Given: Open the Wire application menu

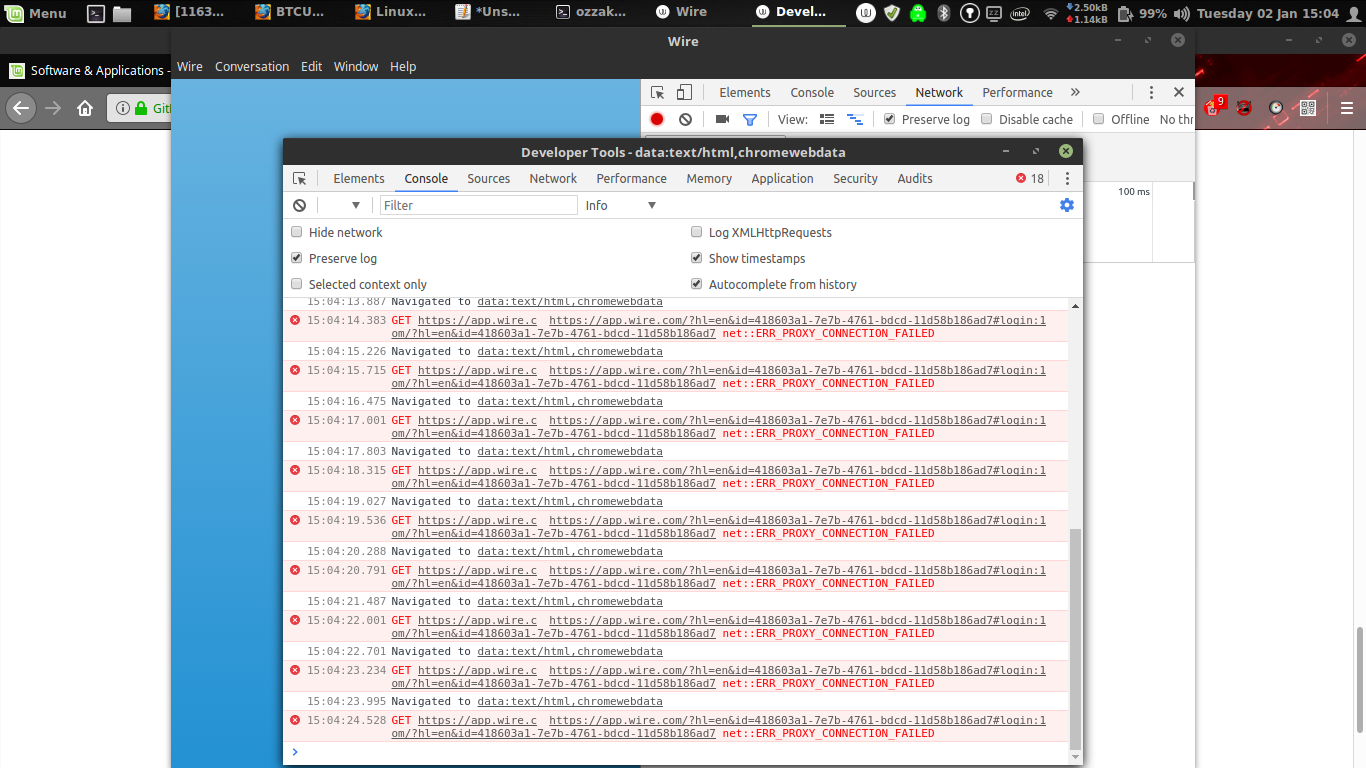Looking at the screenshot, I should click(190, 66).
